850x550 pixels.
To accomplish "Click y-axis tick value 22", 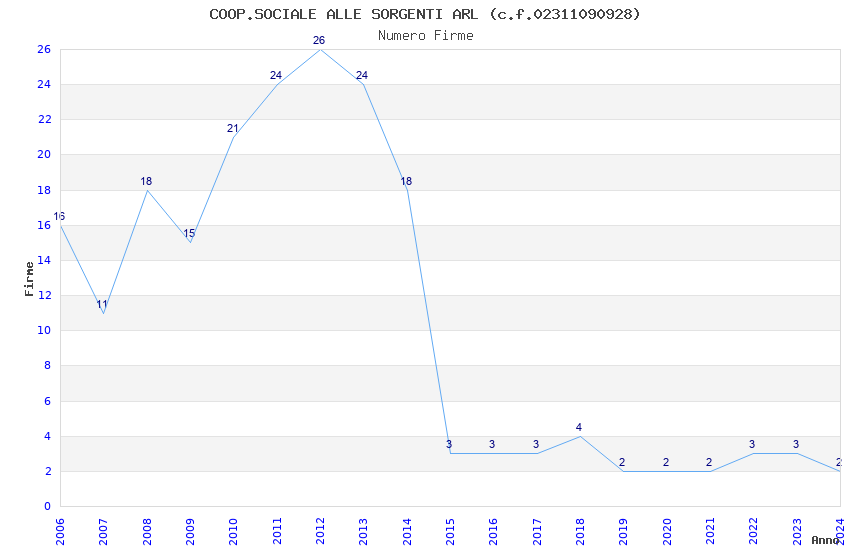I will (44, 119).
